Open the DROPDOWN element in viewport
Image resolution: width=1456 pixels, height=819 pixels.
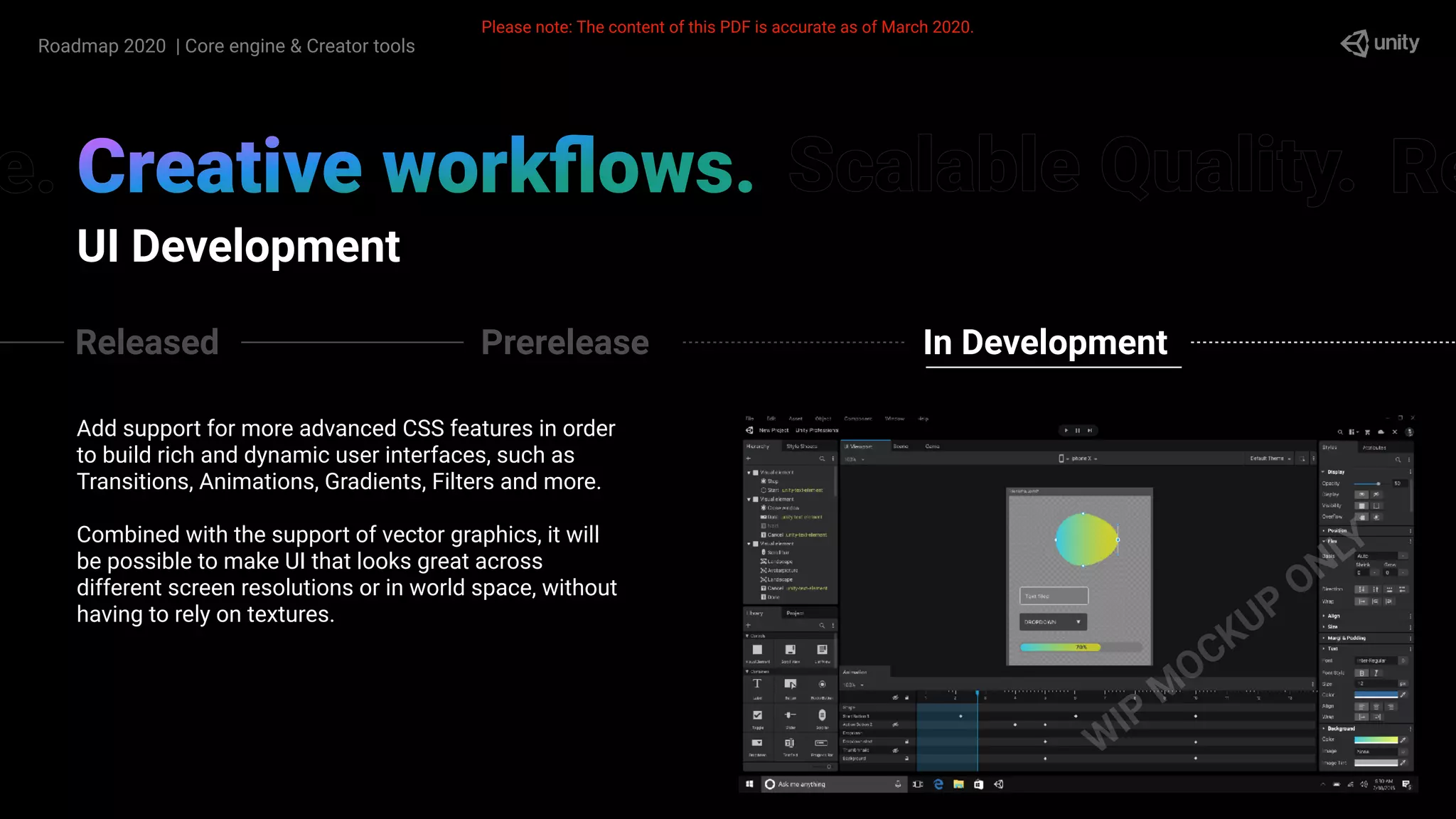[1054, 622]
